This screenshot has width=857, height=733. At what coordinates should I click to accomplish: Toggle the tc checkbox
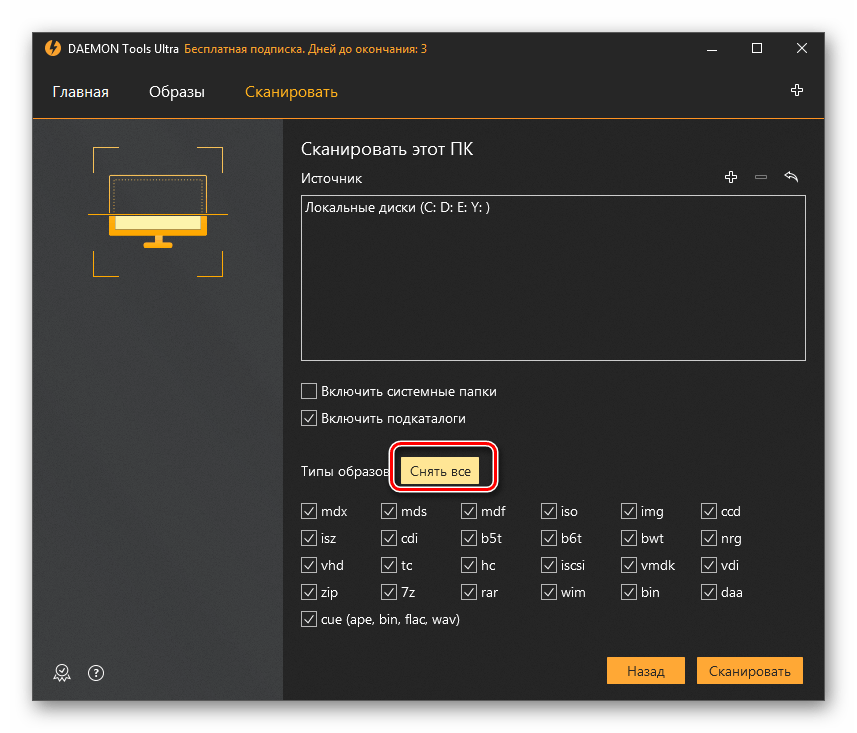click(x=389, y=565)
